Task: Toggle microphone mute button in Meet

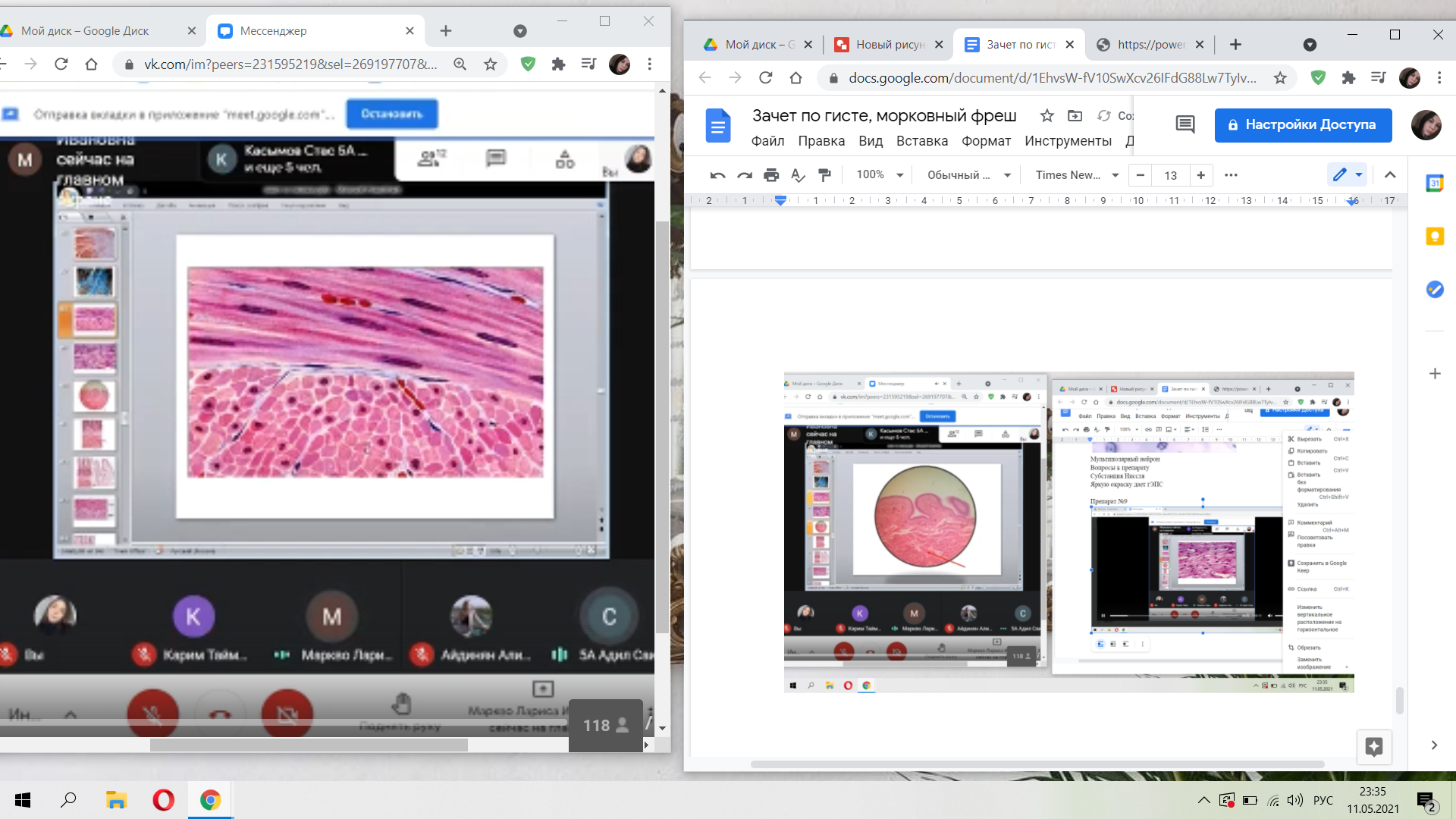Action: click(153, 713)
